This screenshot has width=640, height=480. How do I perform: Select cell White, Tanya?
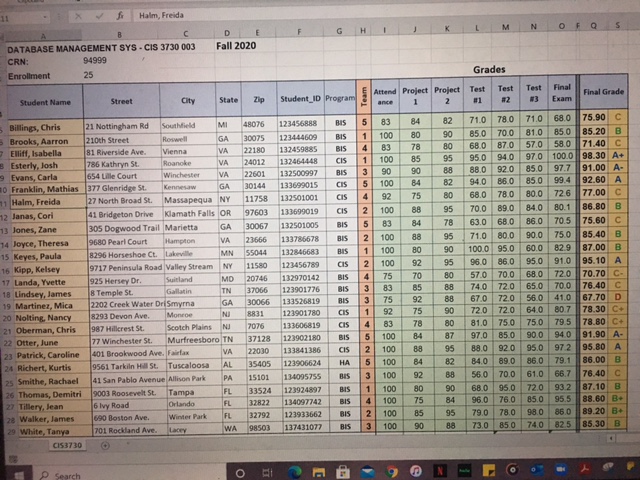pyautogui.click(x=55, y=431)
